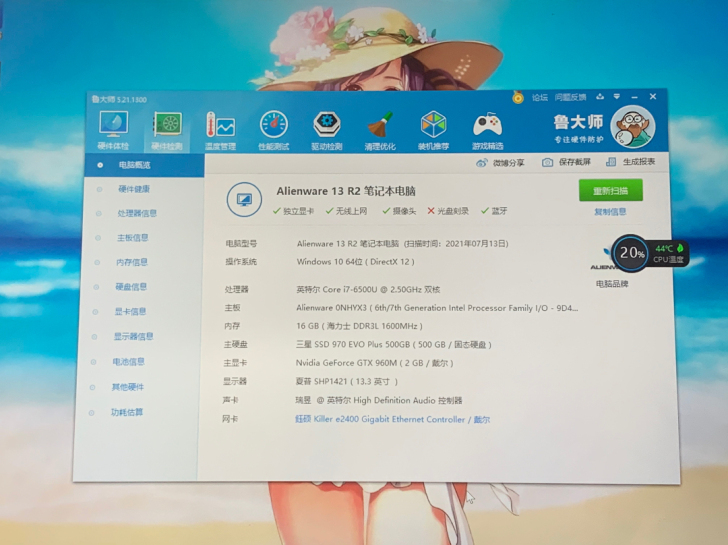The image size is (728, 545).
Task: Click Alienware 0NHYX3 motherboard value
Action: 437,308
